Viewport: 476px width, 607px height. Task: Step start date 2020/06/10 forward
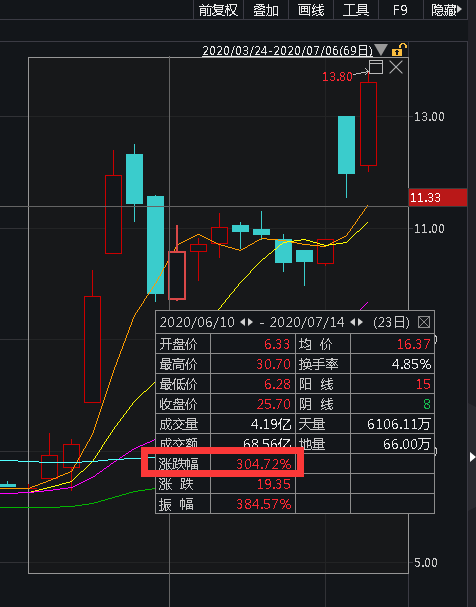click(250, 322)
